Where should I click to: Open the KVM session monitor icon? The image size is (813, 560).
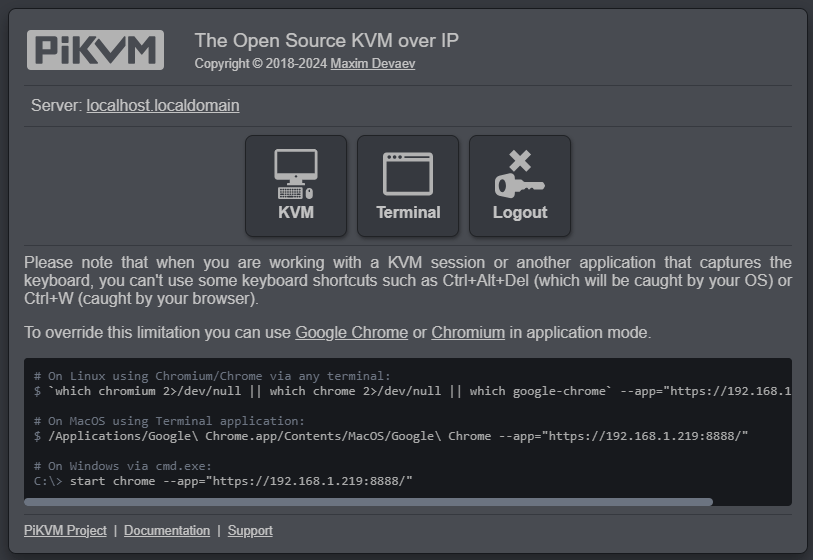pyautogui.click(x=295, y=174)
